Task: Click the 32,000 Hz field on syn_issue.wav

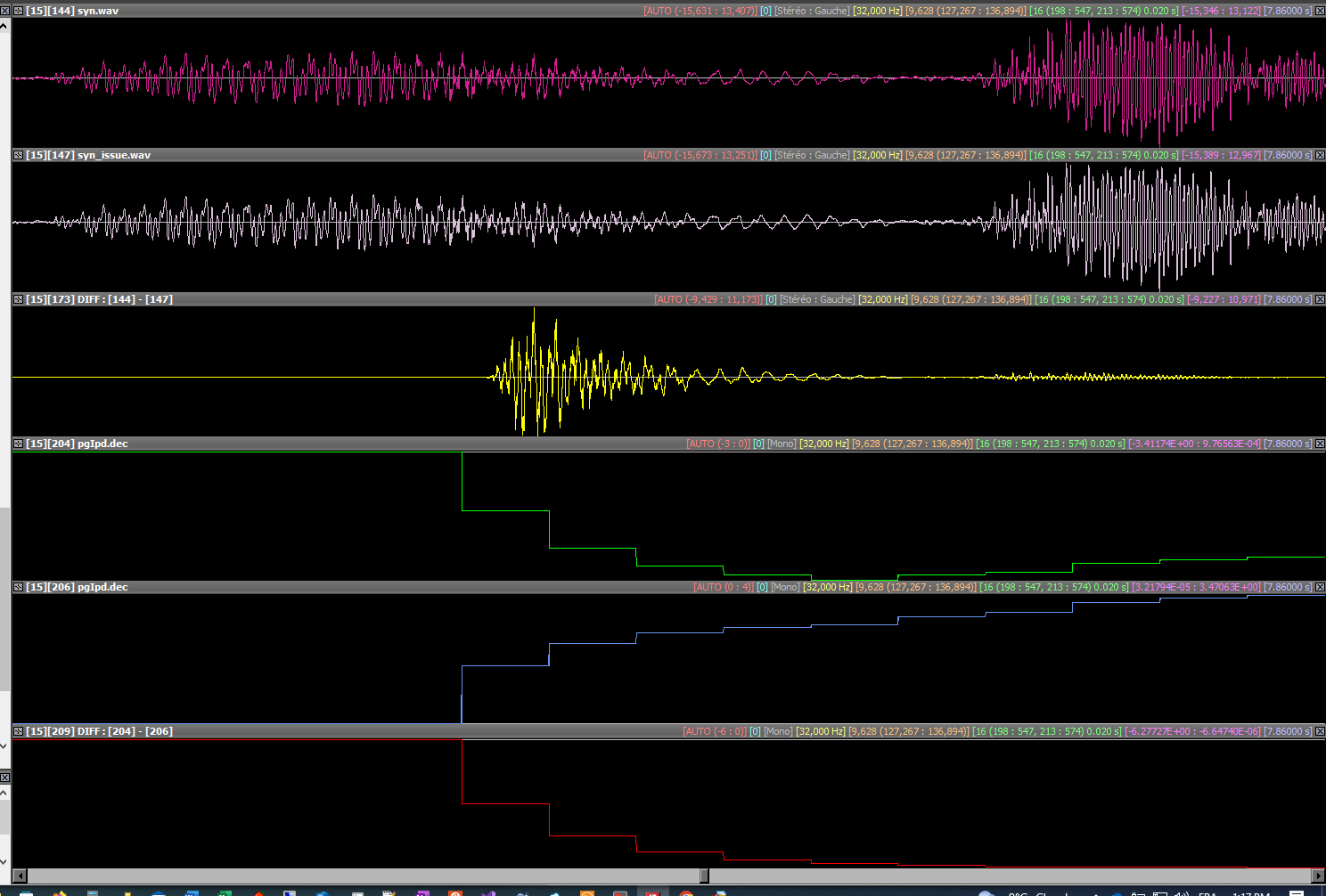Action: tap(877, 155)
